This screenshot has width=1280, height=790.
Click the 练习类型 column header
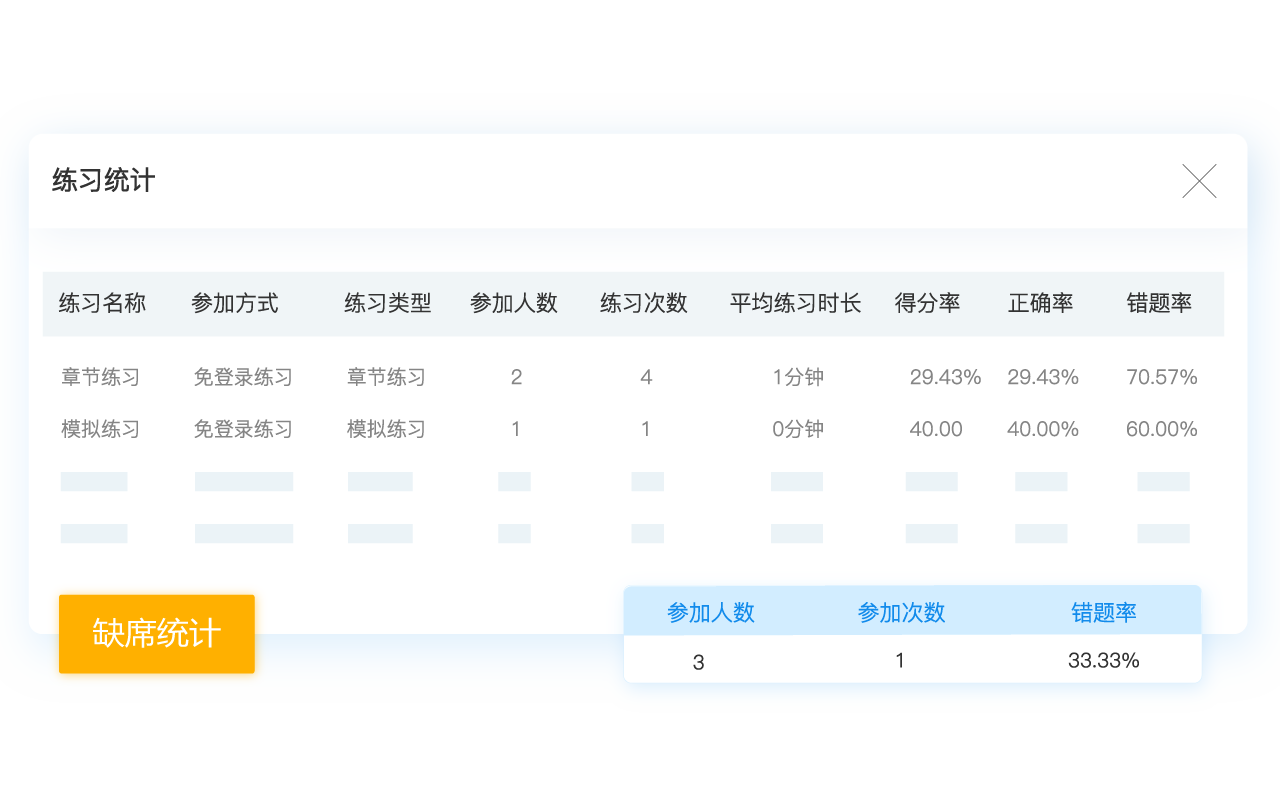click(x=388, y=304)
